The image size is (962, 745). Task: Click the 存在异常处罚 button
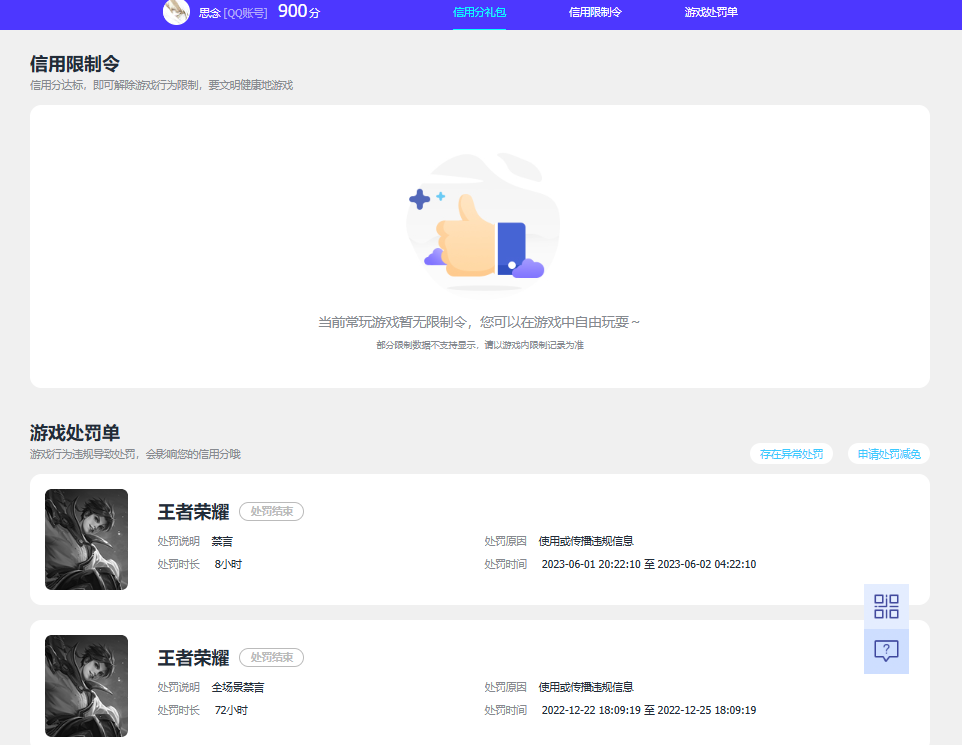(791, 454)
